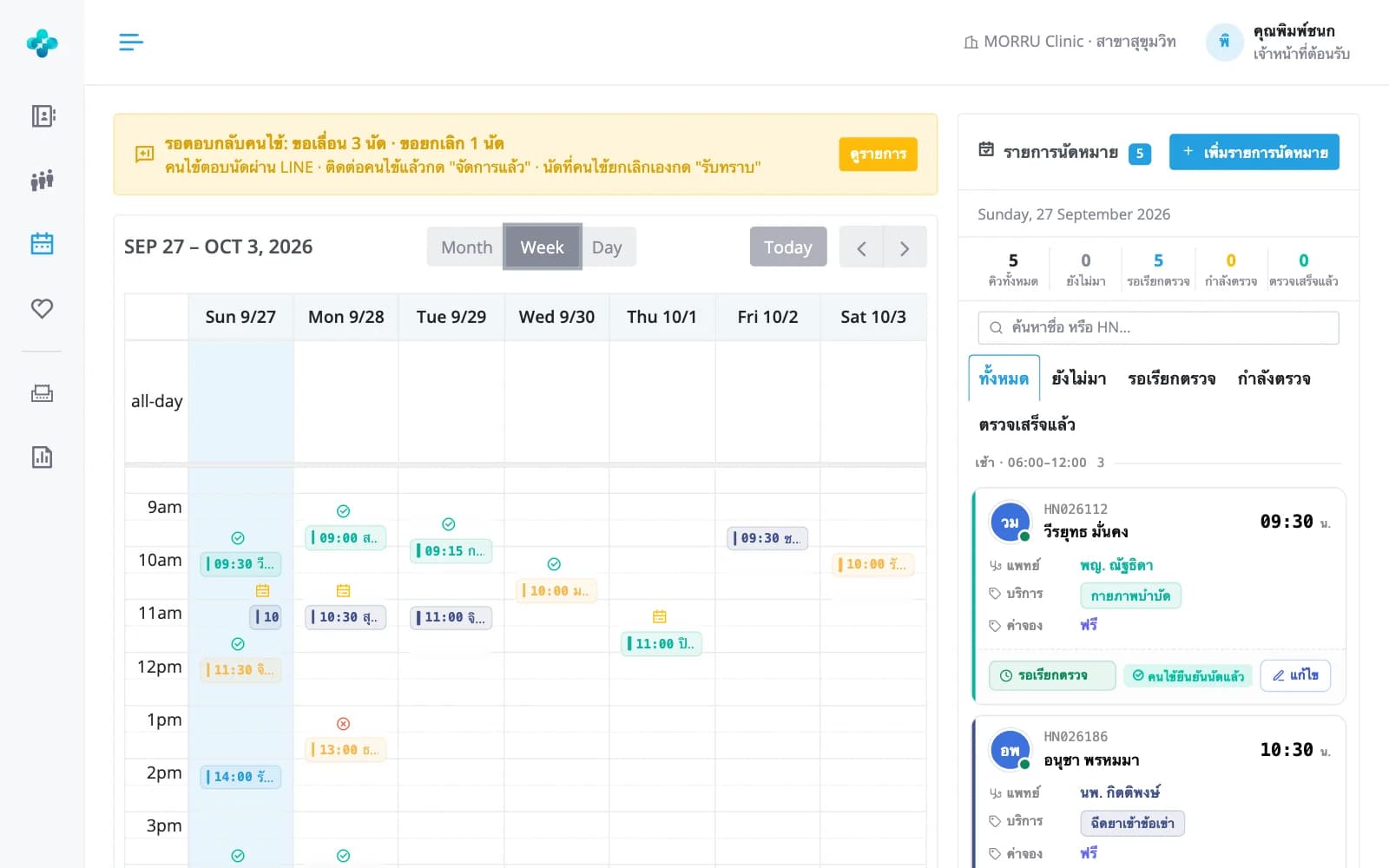Click the patient name or HN search field
This screenshot has height=868, width=1389.
coord(1158,327)
